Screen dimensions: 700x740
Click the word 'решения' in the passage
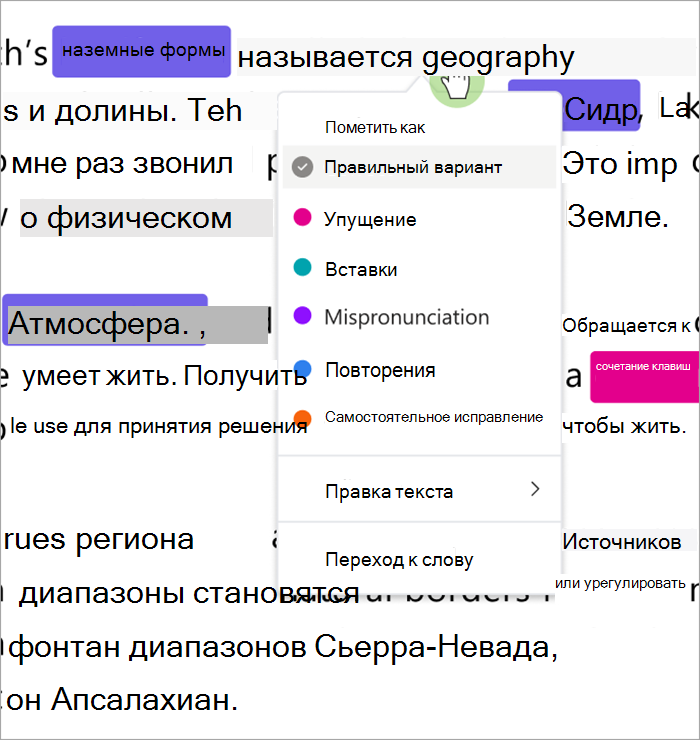coord(262,427)
